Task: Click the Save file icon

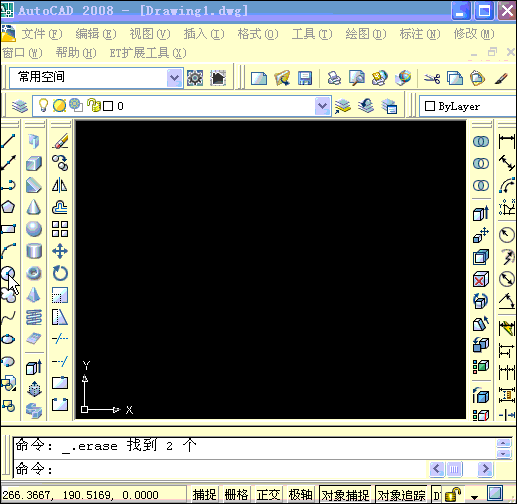Action: point(305,78)
